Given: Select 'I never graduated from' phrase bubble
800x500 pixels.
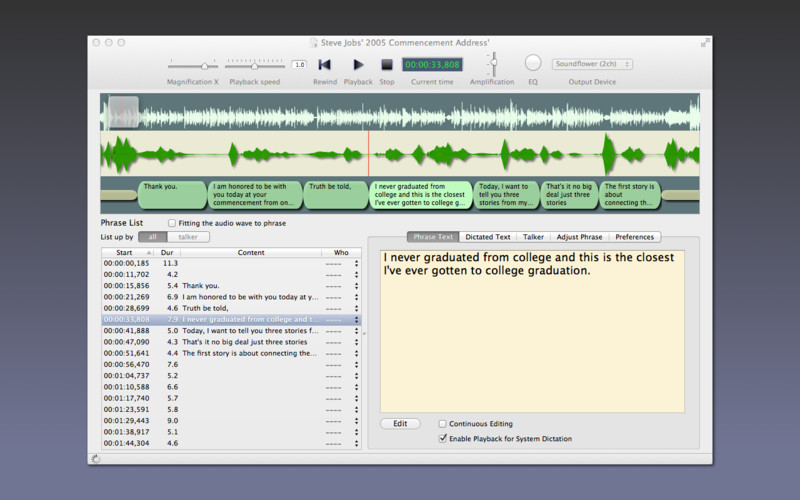Looking at the screenshot, I should click(x=421, y=195).
